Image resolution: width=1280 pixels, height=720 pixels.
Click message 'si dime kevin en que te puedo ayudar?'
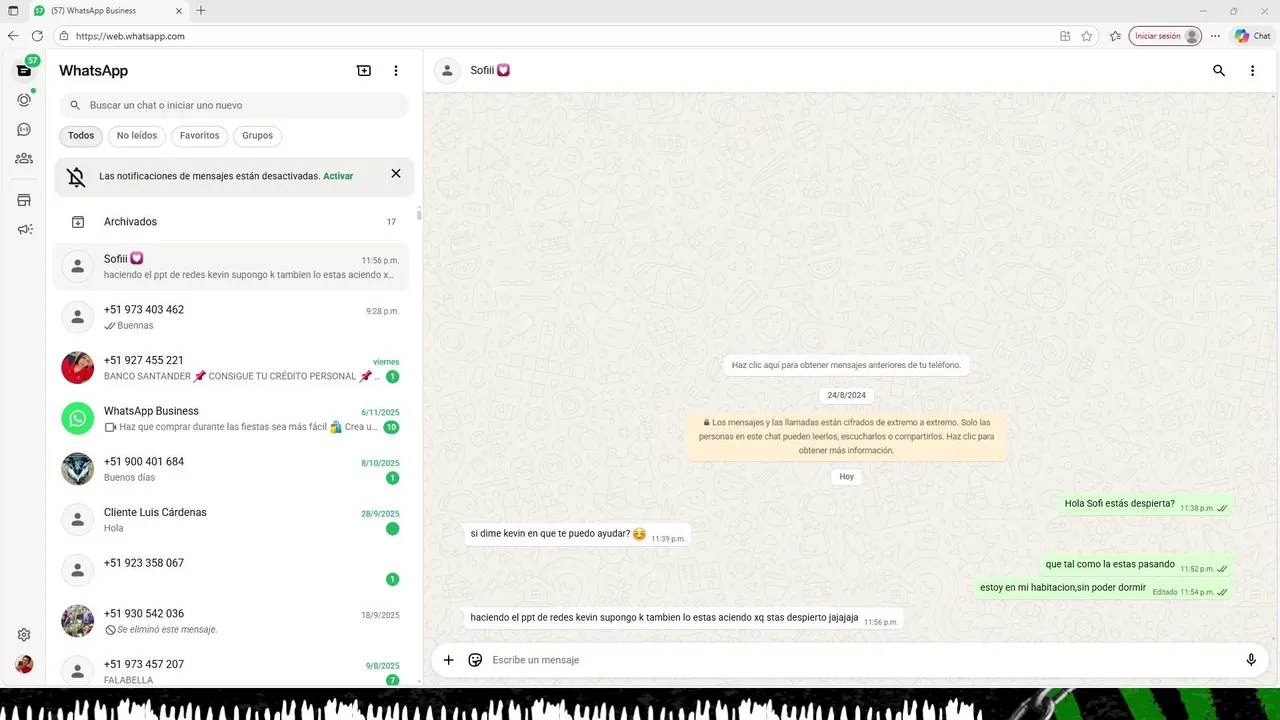click(577, 534)
